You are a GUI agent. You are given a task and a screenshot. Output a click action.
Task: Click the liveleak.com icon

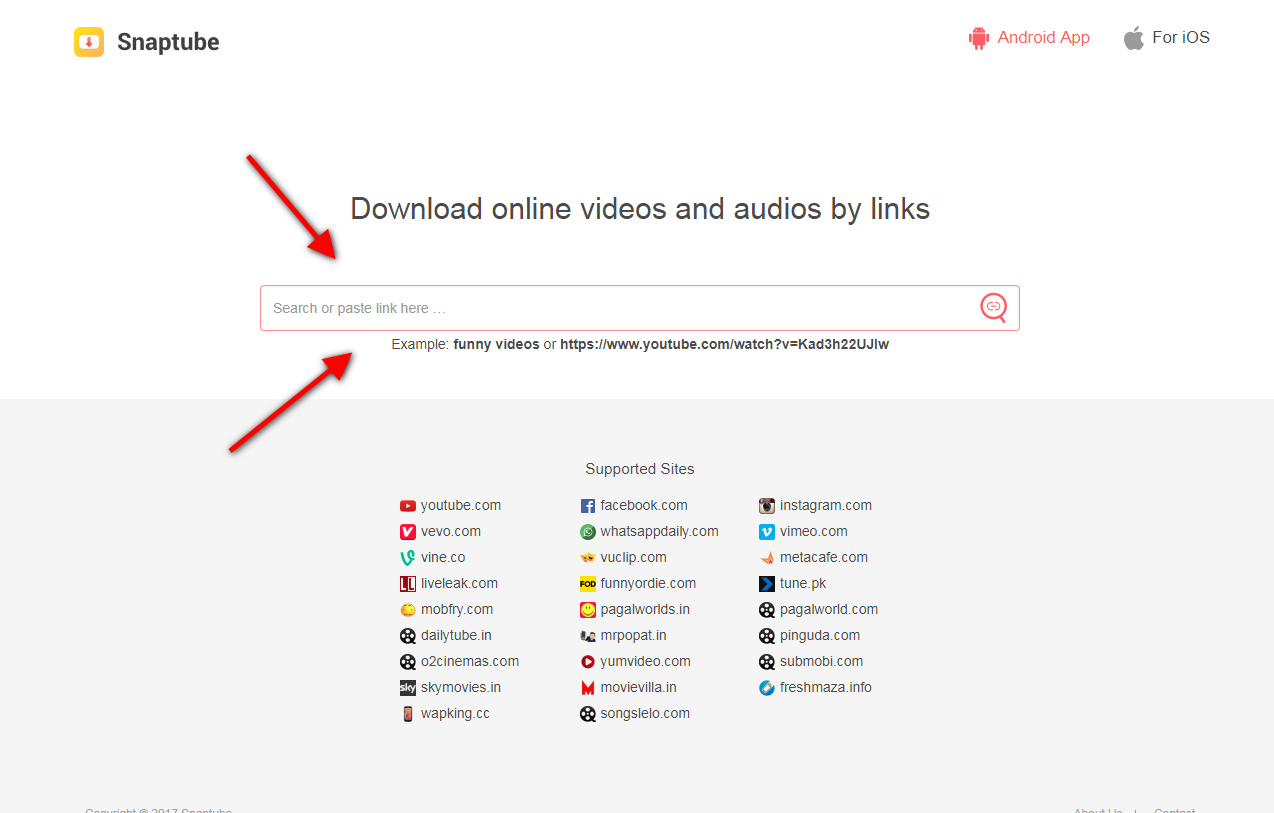point(408,584)
